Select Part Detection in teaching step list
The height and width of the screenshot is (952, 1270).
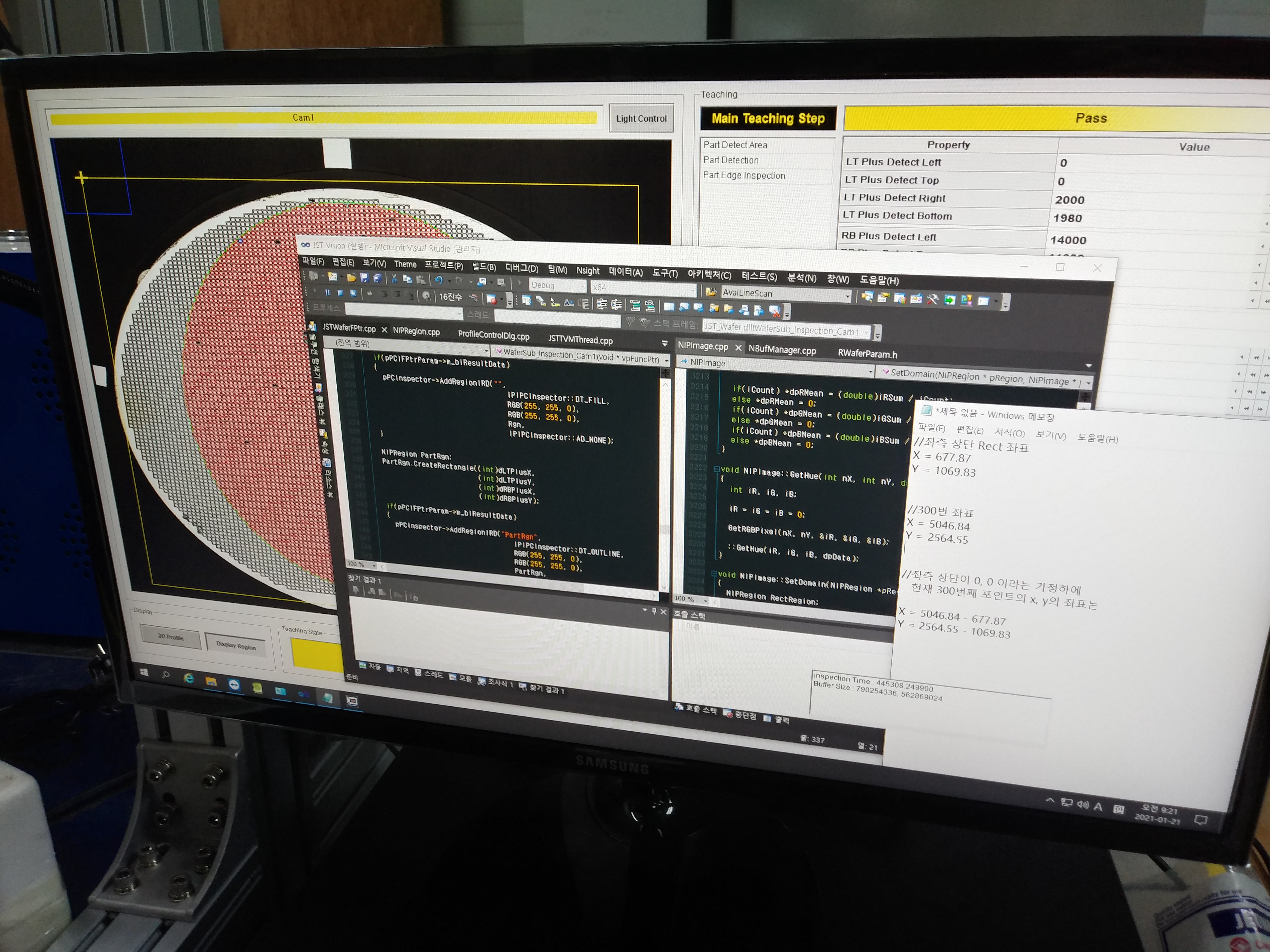coord(731,160)
